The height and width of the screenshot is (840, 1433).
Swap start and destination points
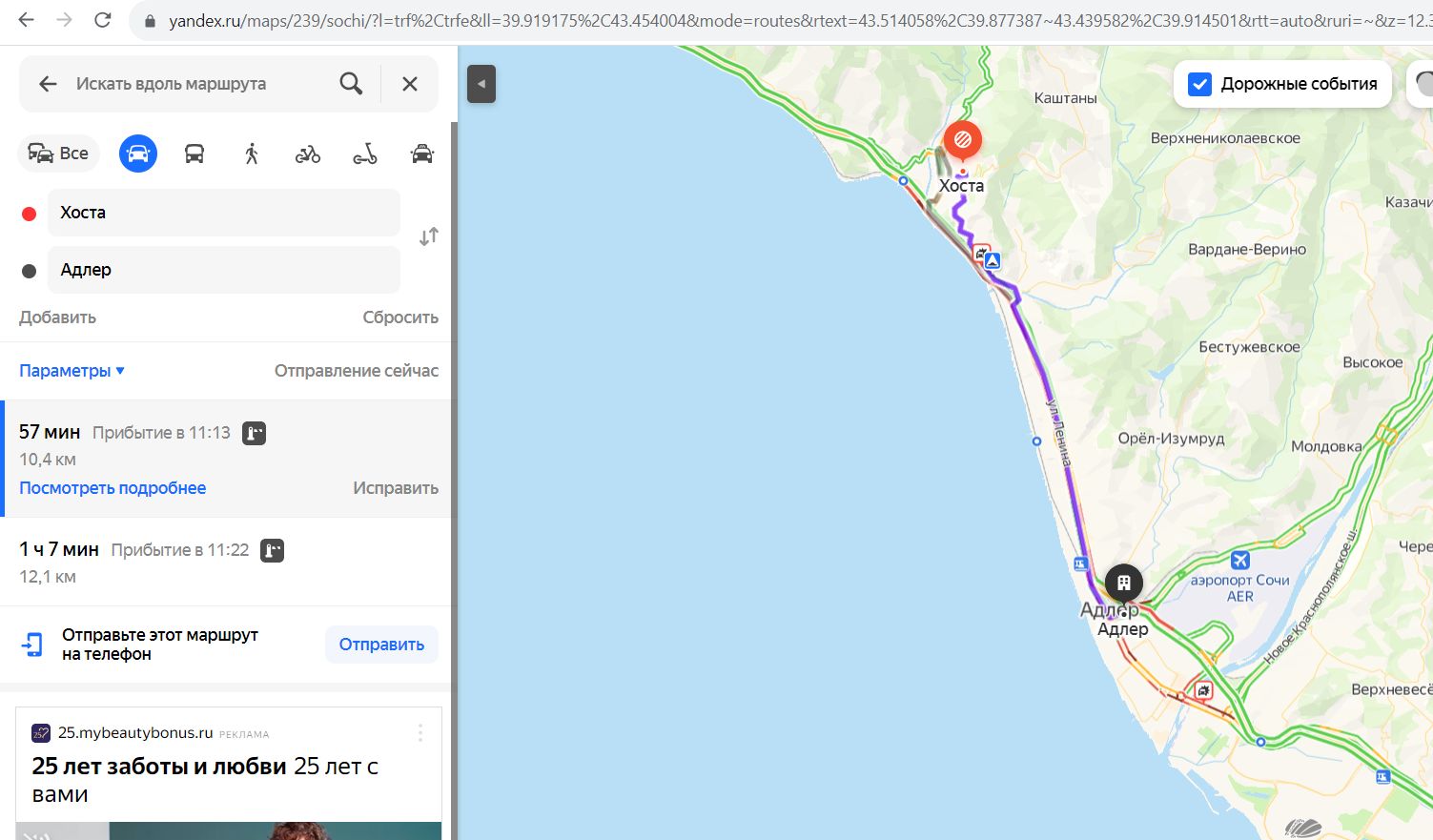[x=429, y=236]
